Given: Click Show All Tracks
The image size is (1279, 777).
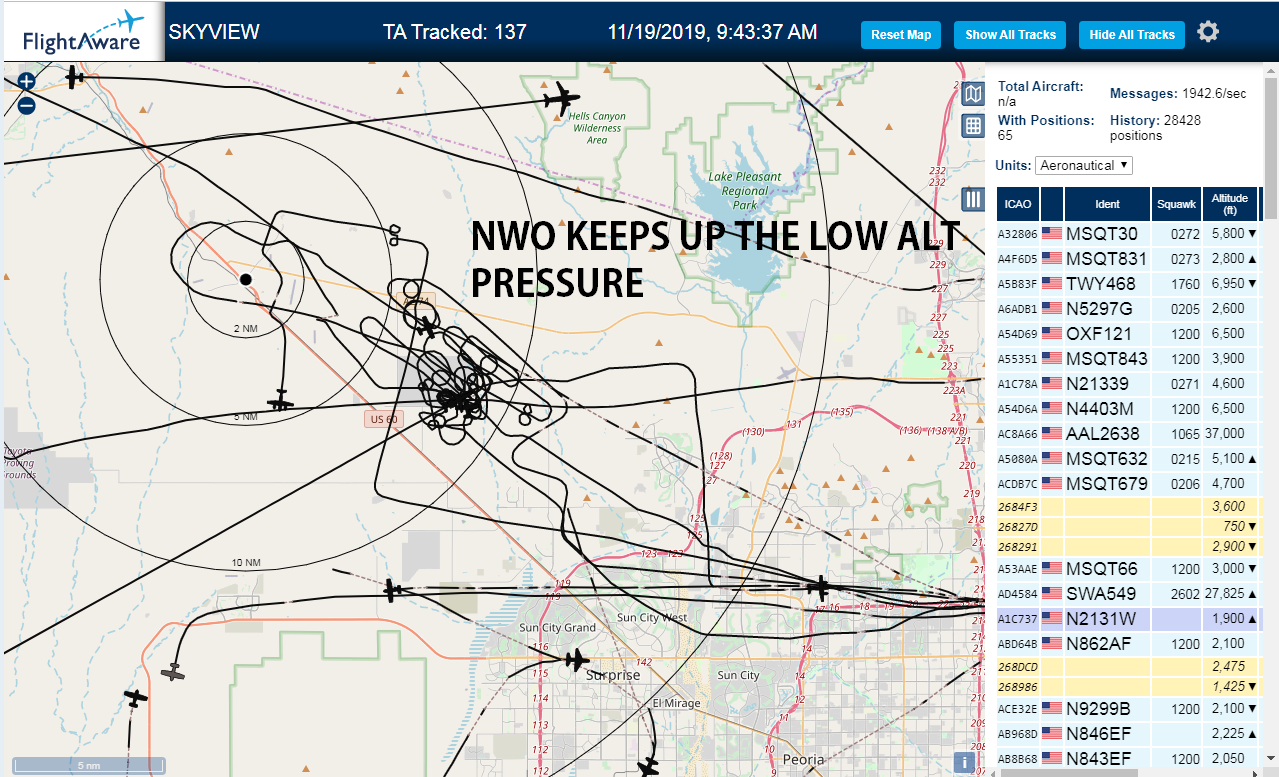Looking at the screenshot, I should pos(1010,34).
